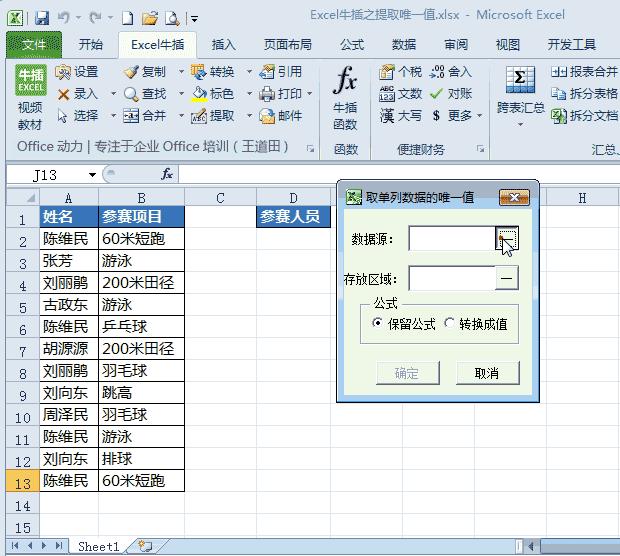Expand the 转换 dropdown arrow
Image resolution: width=620 pixels, height=556 pixels.
click(250, 72)
